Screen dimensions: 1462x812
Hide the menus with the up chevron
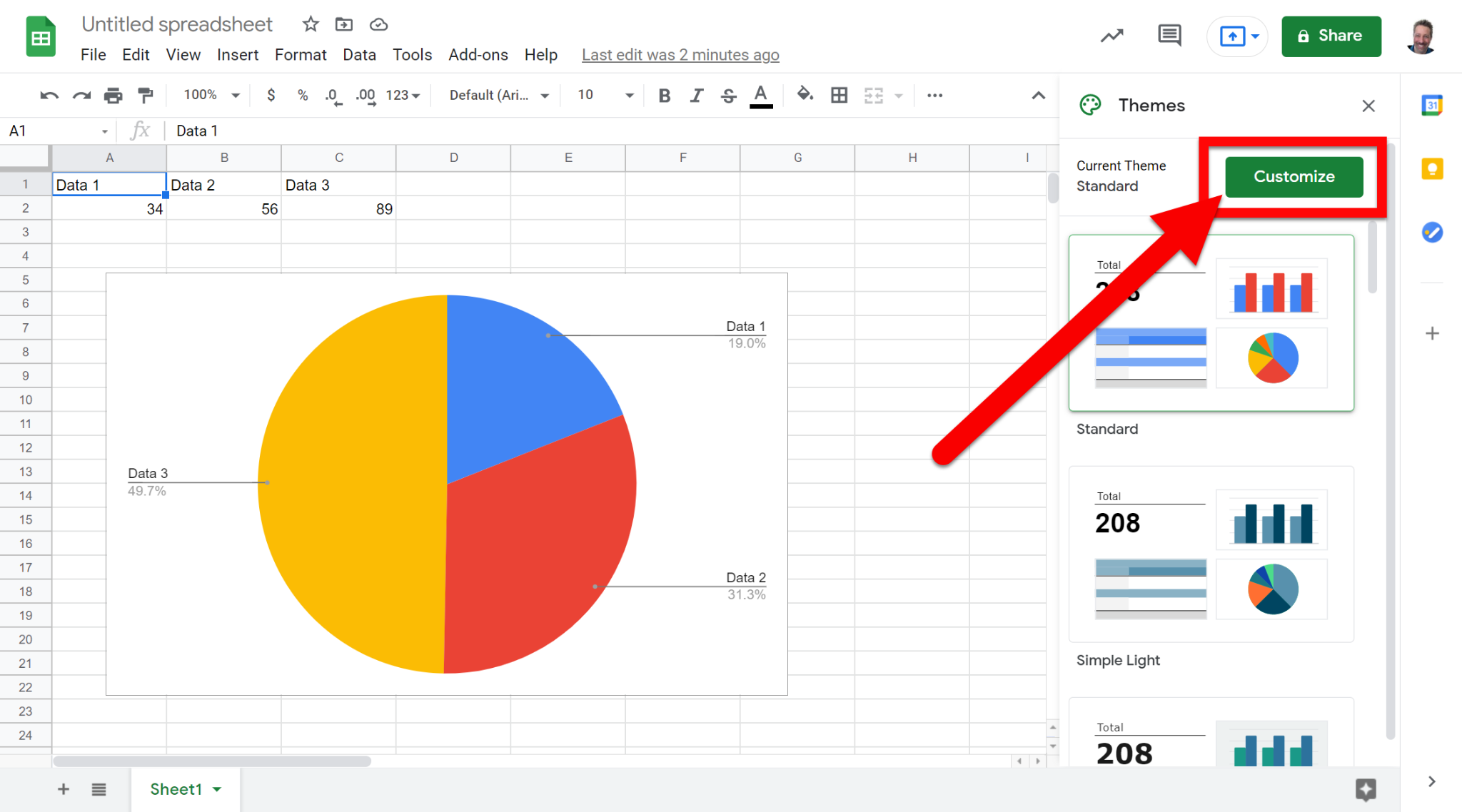pyautogui.click(x=1038, y=95)
